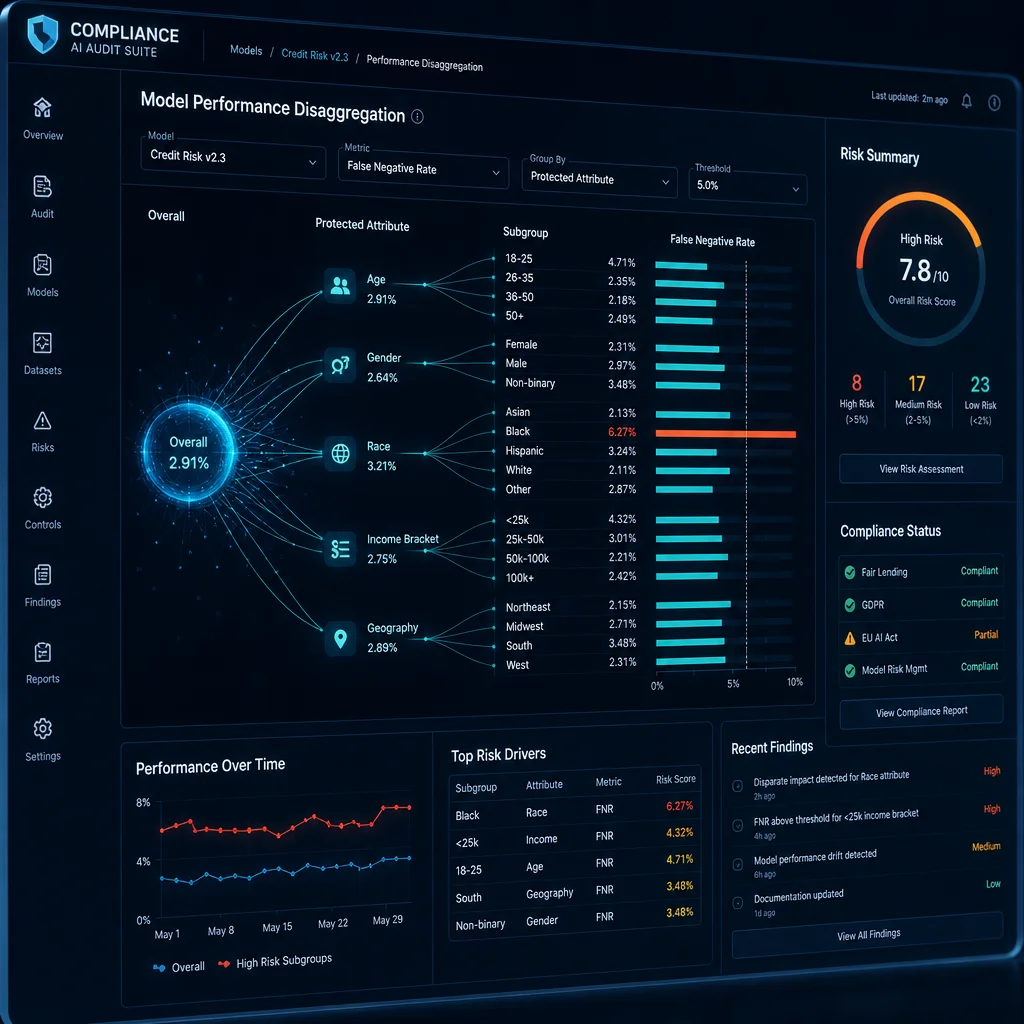This screenshot has width=1024, height=1024.
Task: Open the Risks warning icon
Action: click(42, 421)
